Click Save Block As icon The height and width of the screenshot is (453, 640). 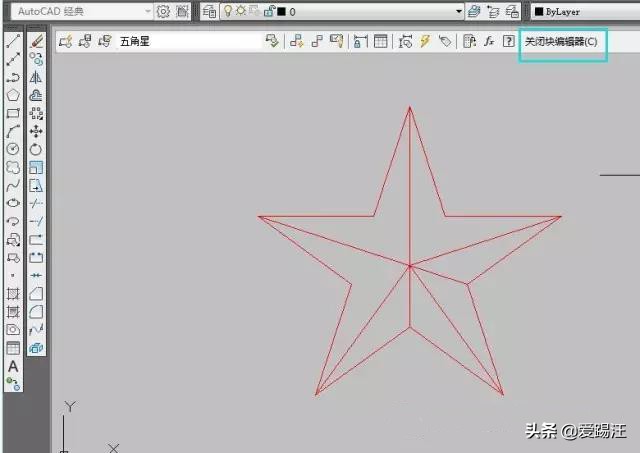click(x=104, y=41)
